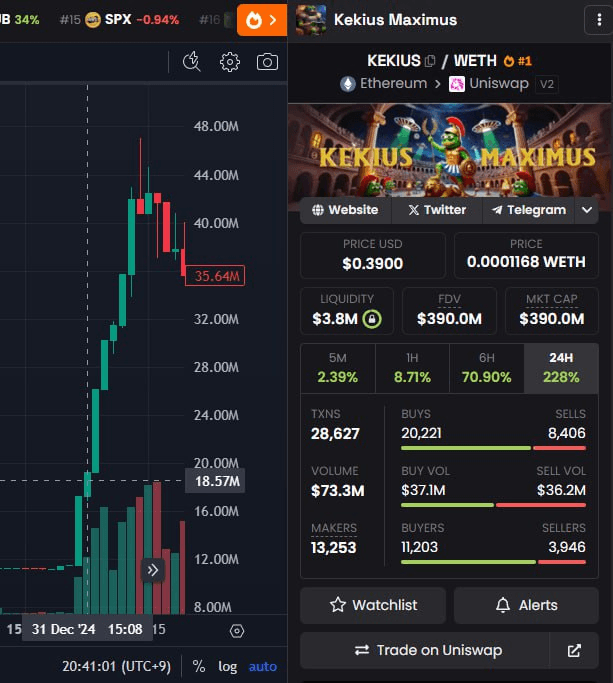Select the 6H timeframe tab
This screenshot has width=613, height=683.
(487, 369)
